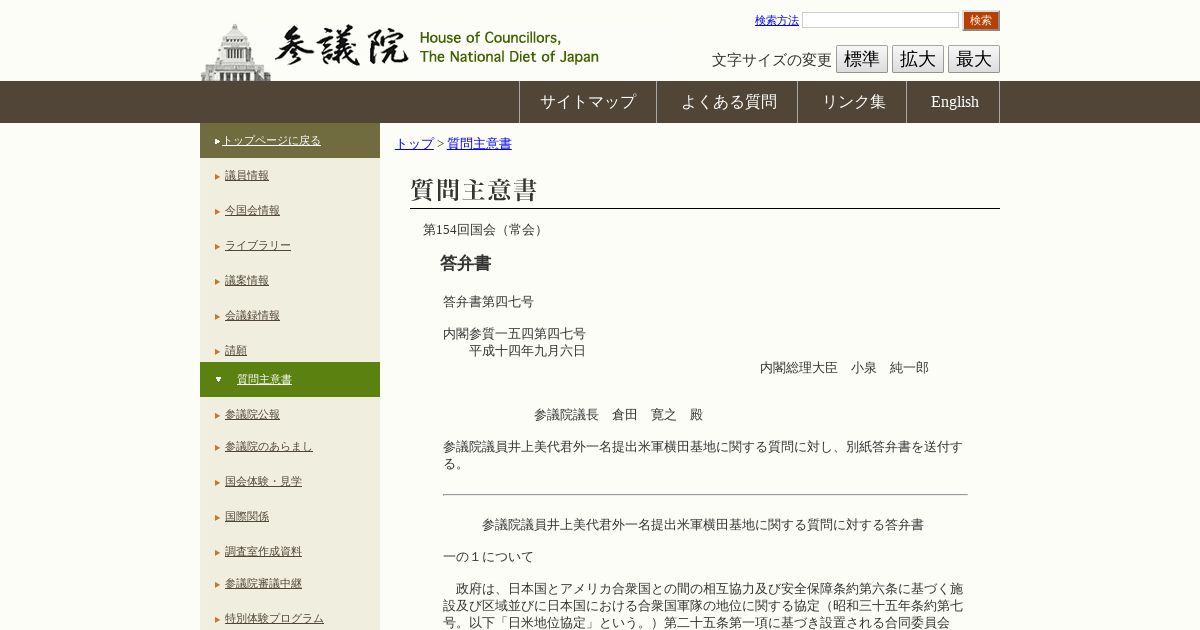The image size is (1200, 630).
Task: Open 参議院審議中継 in the sidebar
Action: click(263, 583)
